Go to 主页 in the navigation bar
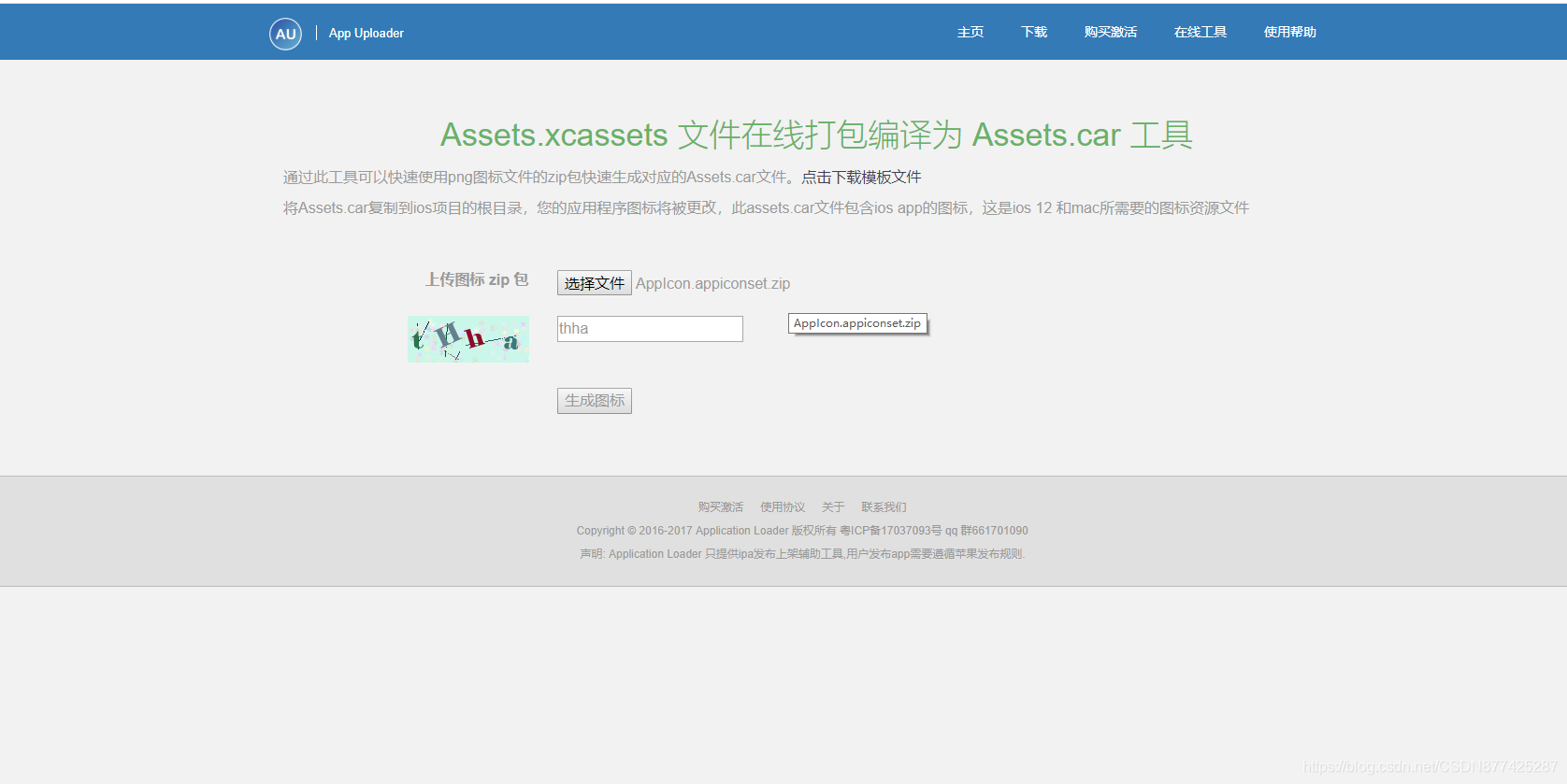Viewport: 1567px width, 784px height. pos(970,32)
